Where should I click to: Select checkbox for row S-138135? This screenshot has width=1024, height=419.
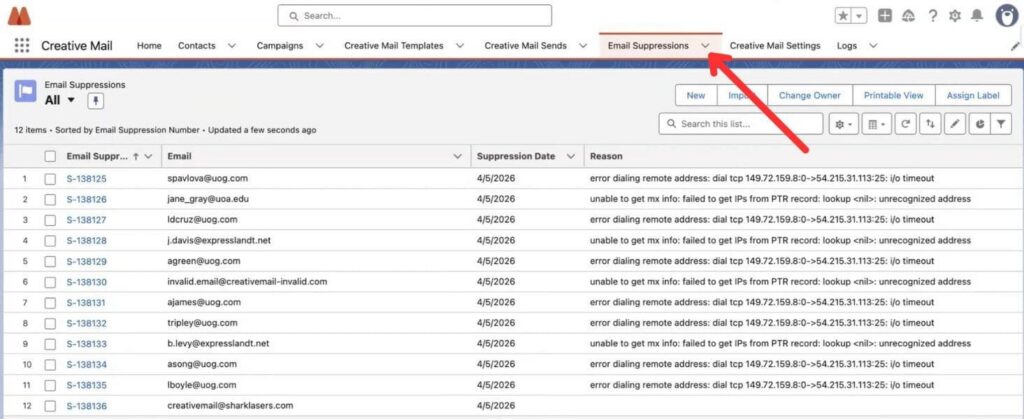point(50,386)
